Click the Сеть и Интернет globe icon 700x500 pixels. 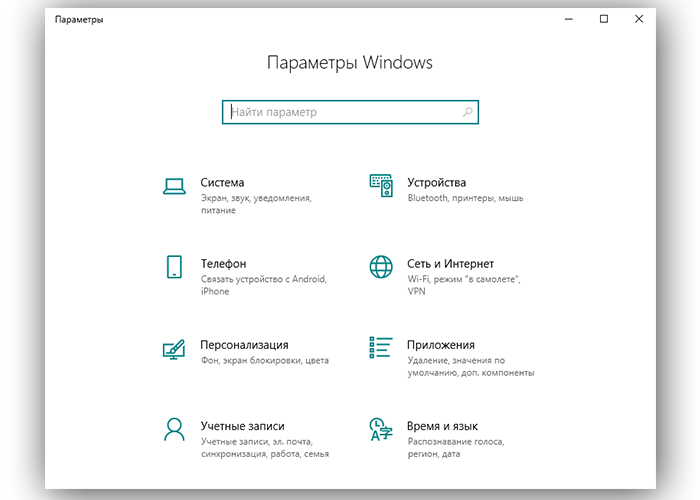381,267
